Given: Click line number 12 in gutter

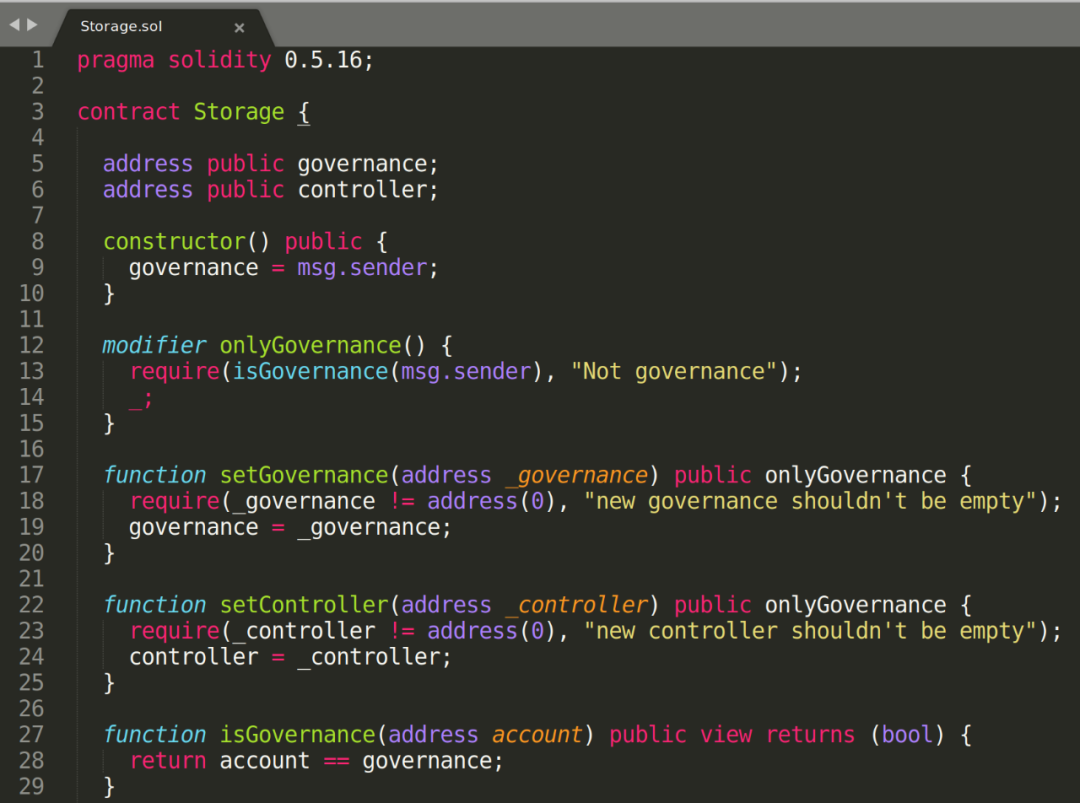Looking at the screenshot, I should pos(32,345).
